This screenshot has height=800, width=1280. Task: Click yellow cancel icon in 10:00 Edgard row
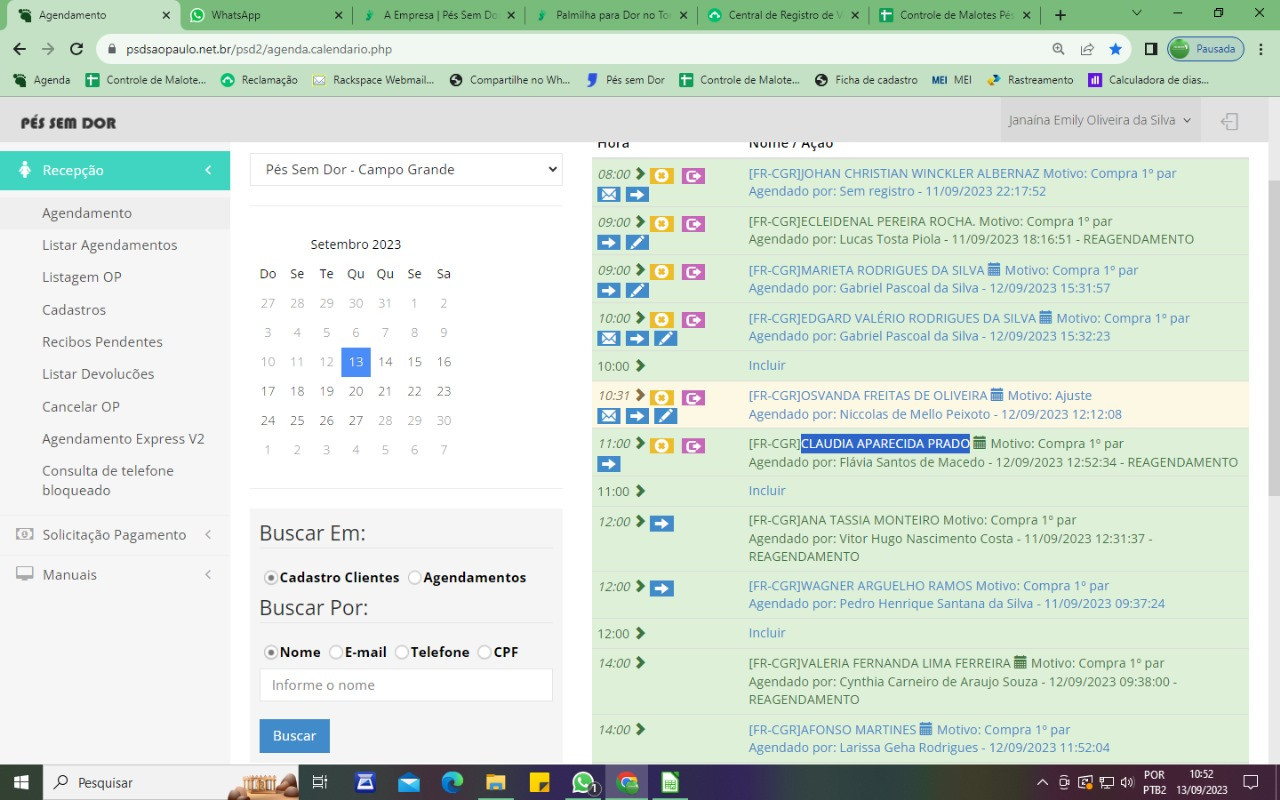661,320
